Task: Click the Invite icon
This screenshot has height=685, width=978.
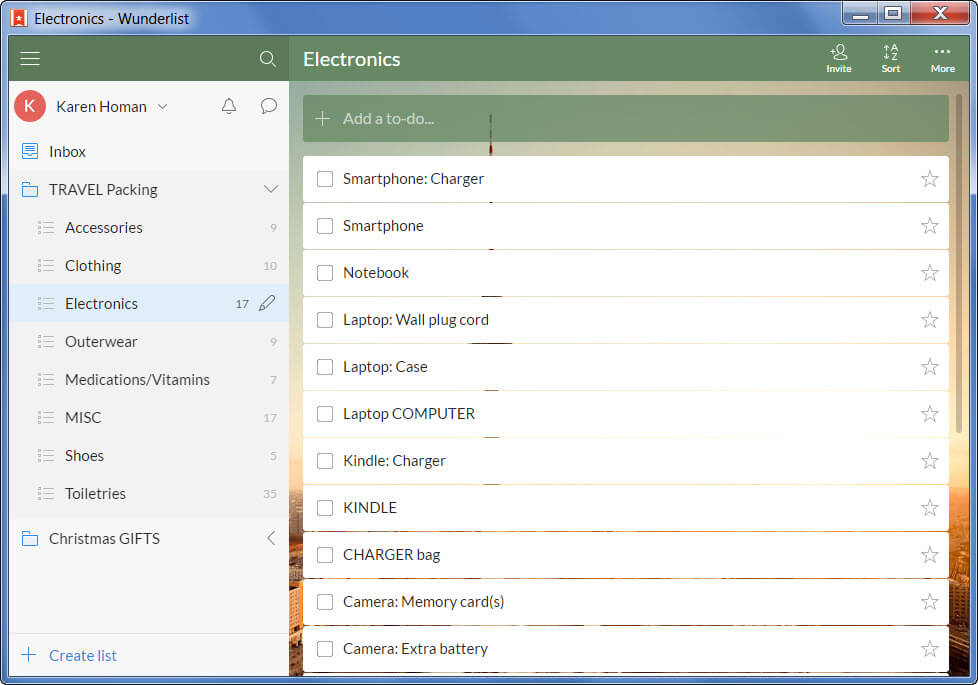Action: pyautogui.click(x=839, y=59)
